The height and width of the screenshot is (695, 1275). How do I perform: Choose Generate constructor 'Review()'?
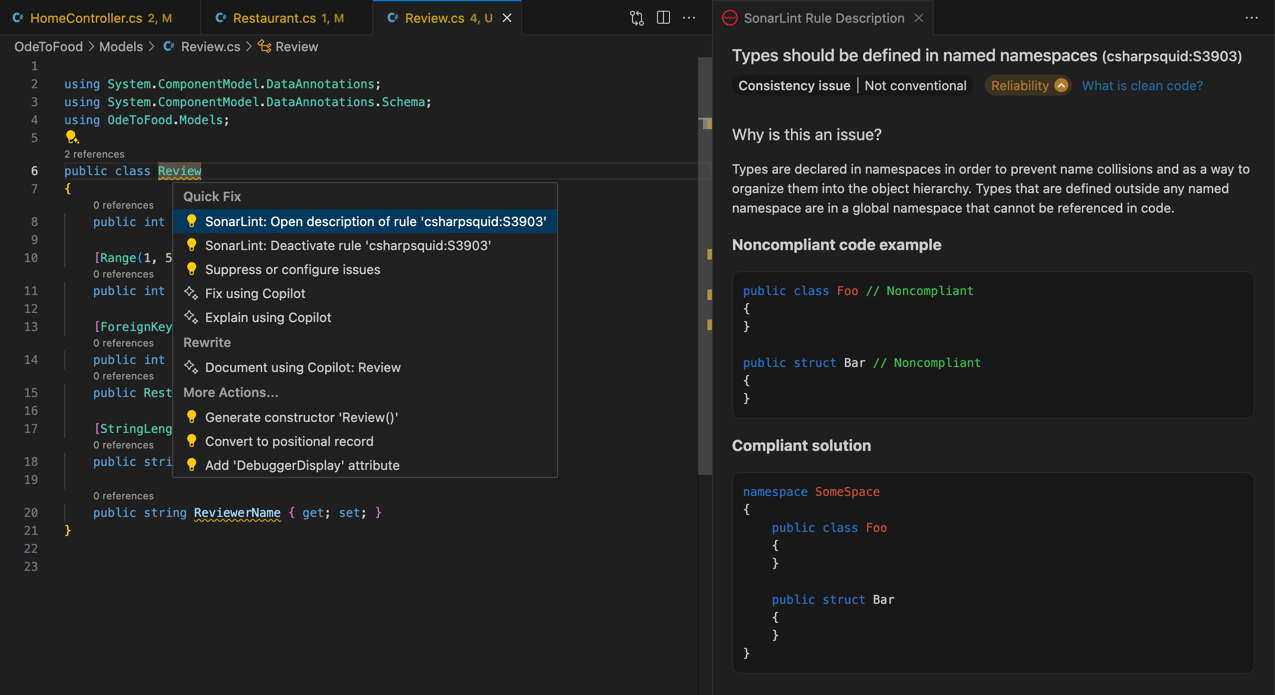tap(301, 418)
